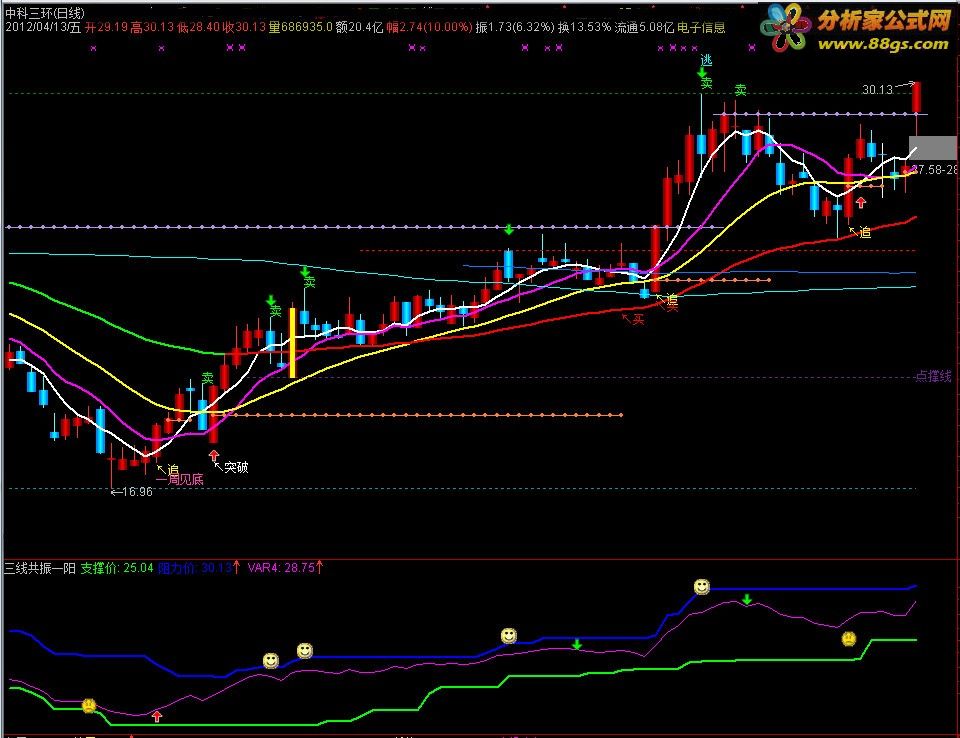Click the turnover rate 换13.53%
This screenshot has width=960, height=738.
(583, 28)
